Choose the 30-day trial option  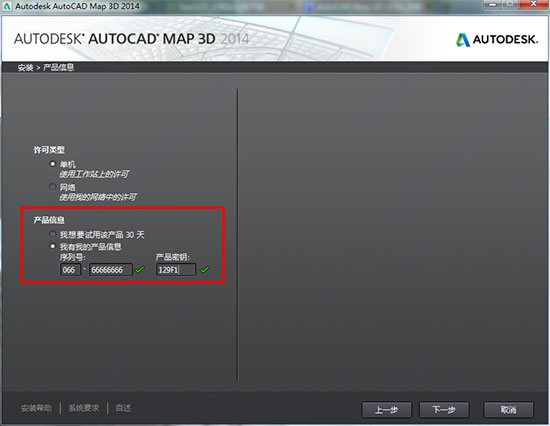[x=53, y=234]
